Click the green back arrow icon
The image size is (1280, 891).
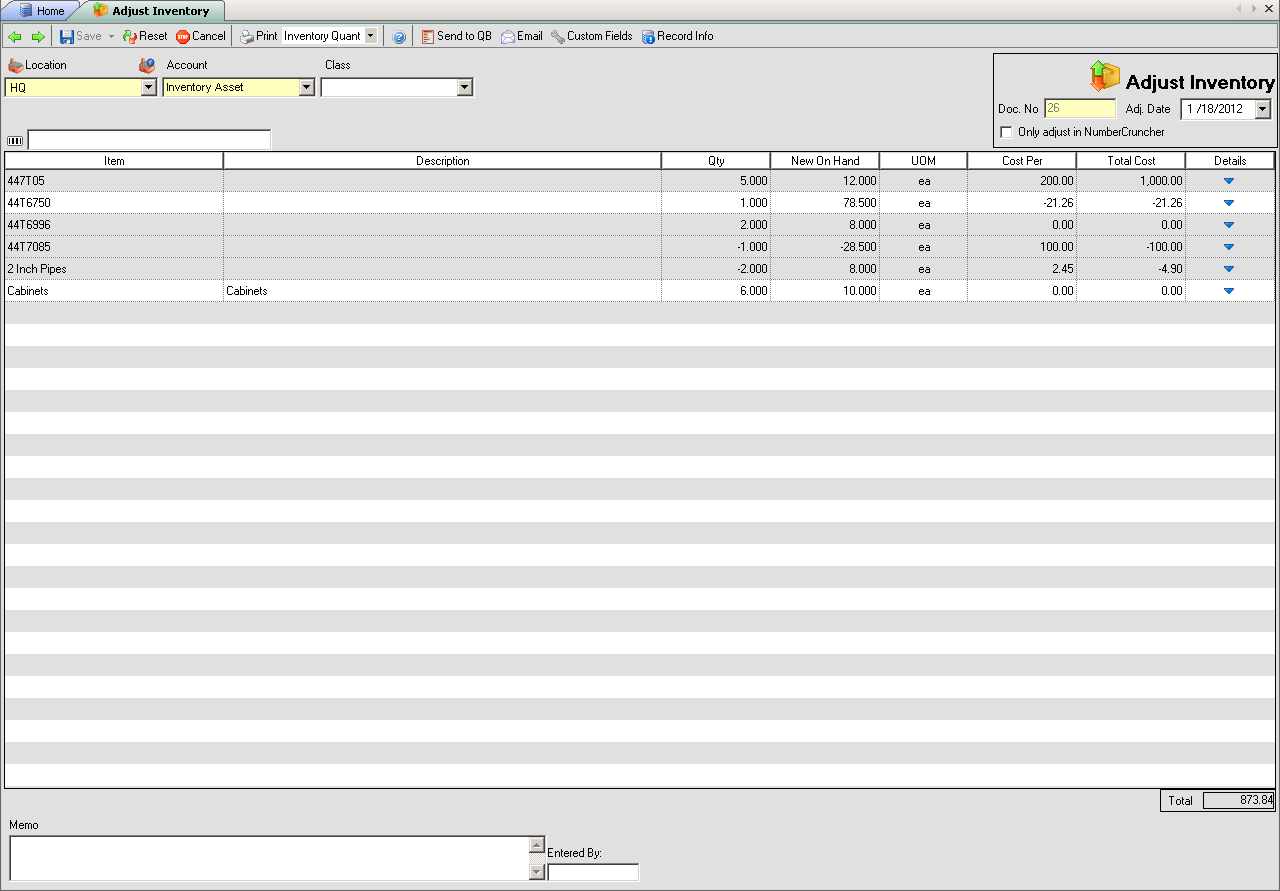(15, 37)
